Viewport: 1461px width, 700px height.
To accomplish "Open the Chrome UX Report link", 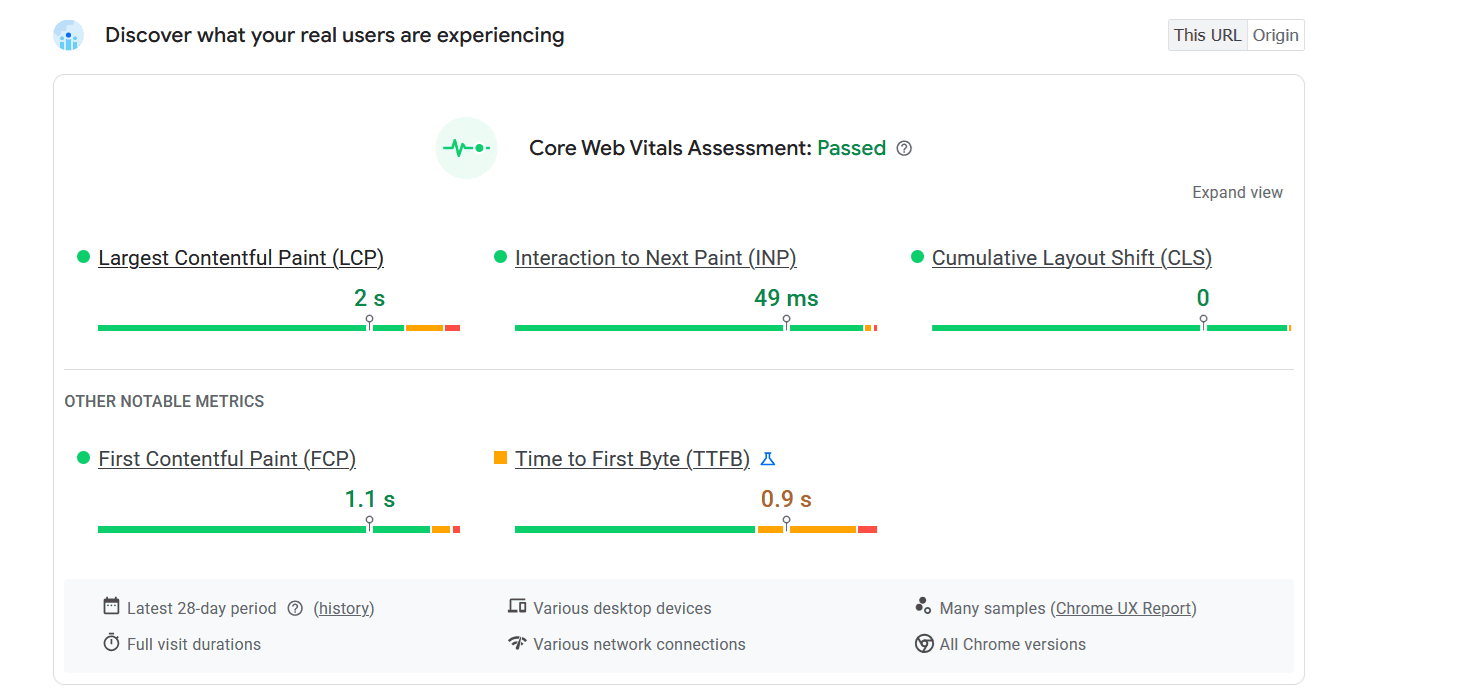I will [x=1123, y=608].
